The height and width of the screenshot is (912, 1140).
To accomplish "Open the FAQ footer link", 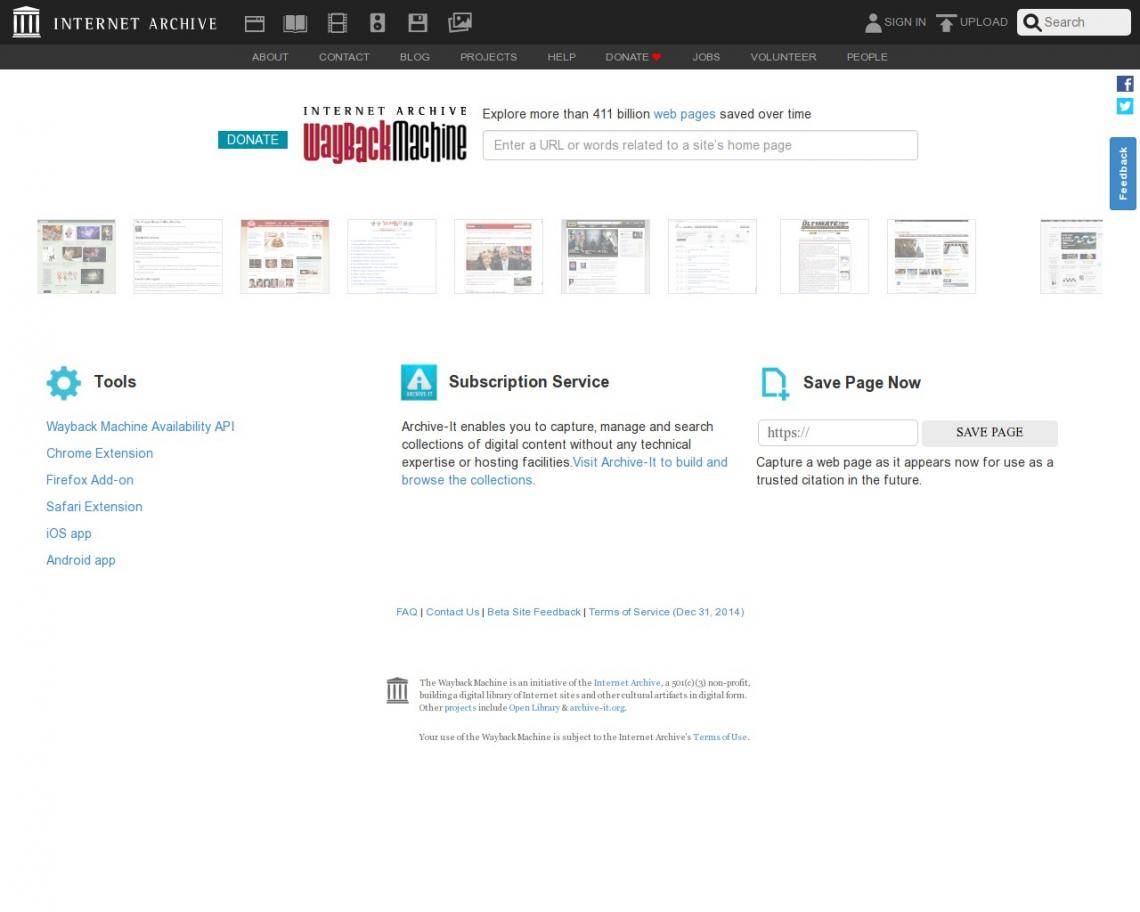I will (406, 612).
